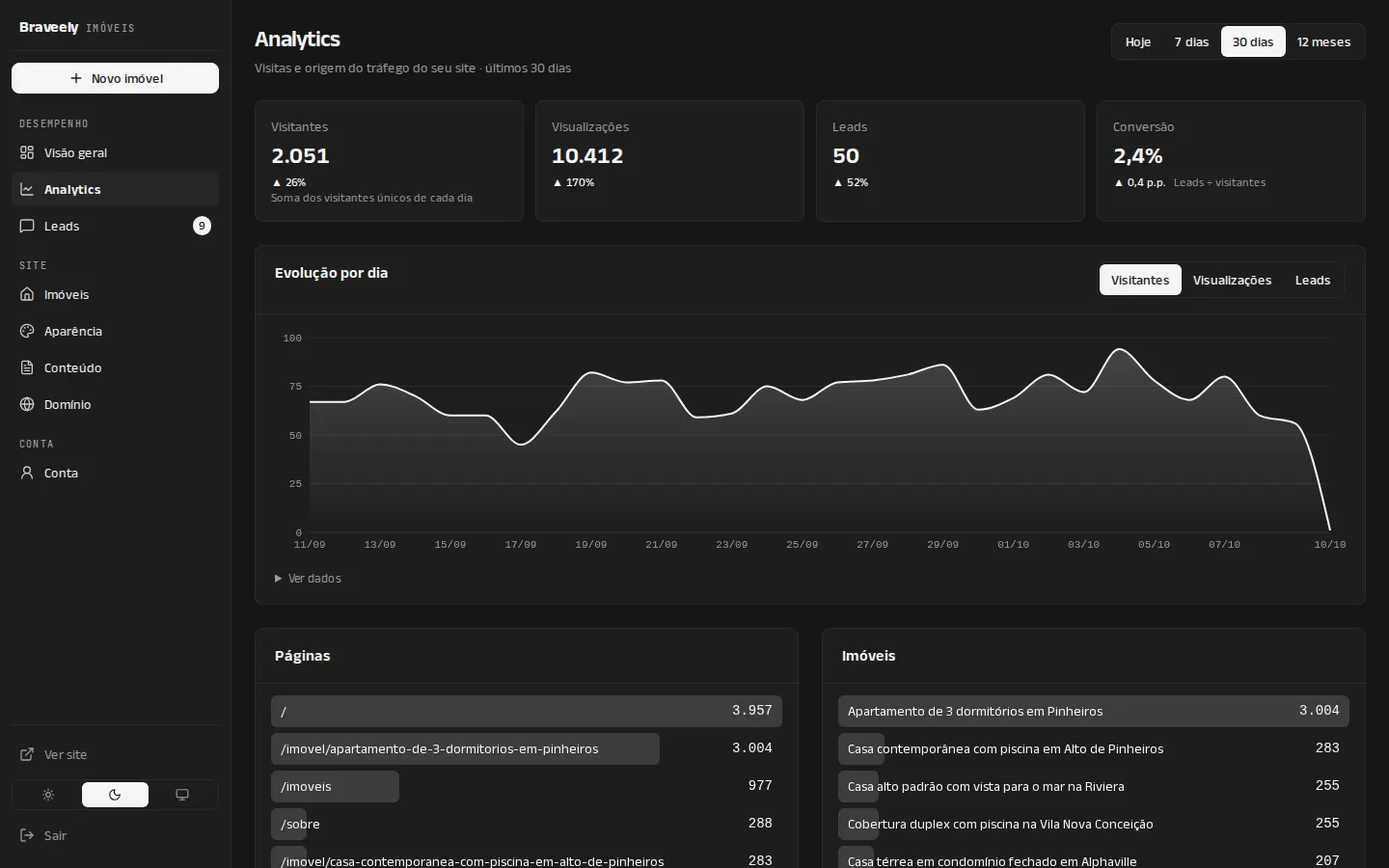
Task: Click the Visitantes stat value 2.051
Action: (x=300, y=155)
